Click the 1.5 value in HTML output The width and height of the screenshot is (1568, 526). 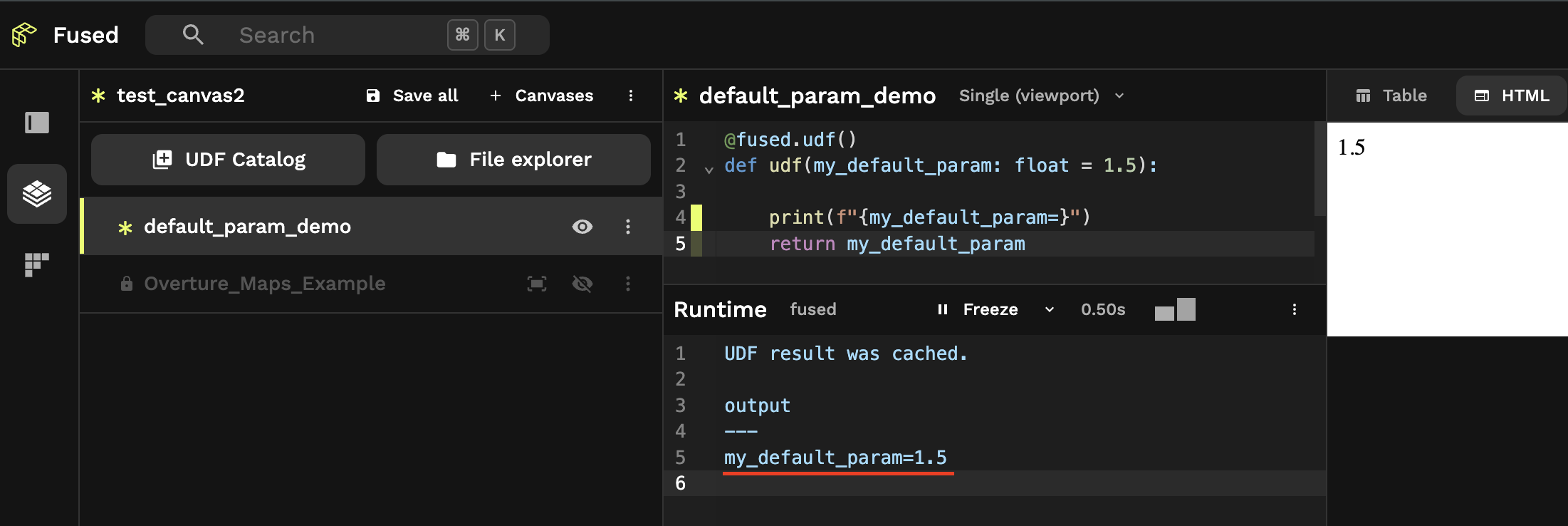point(1351,148)
